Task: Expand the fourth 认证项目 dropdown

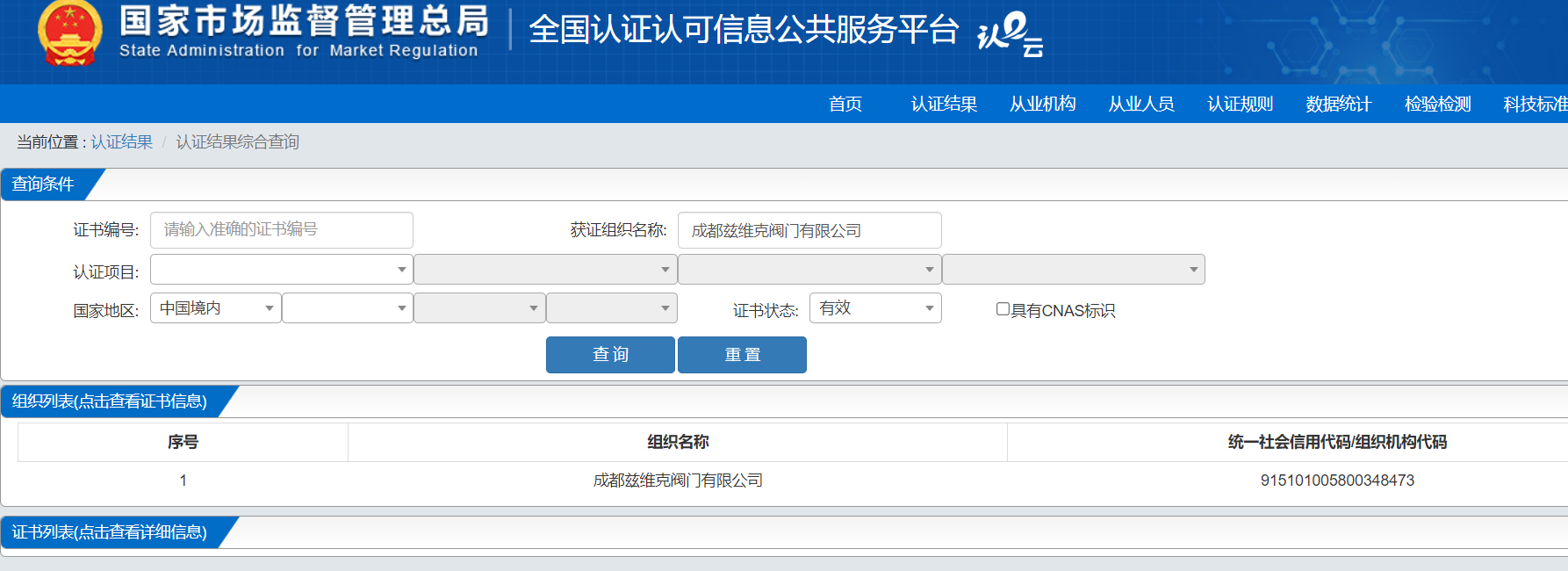Action: [x=1074, y=269]
